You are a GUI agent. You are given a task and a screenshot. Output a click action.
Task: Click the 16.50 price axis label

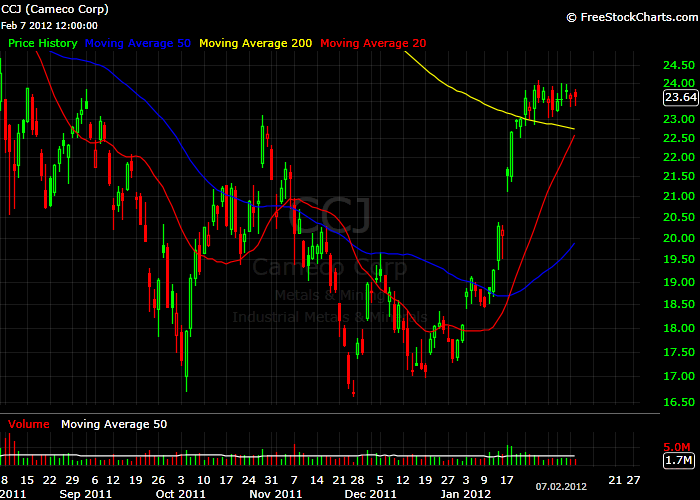click(x=679, y=402)
